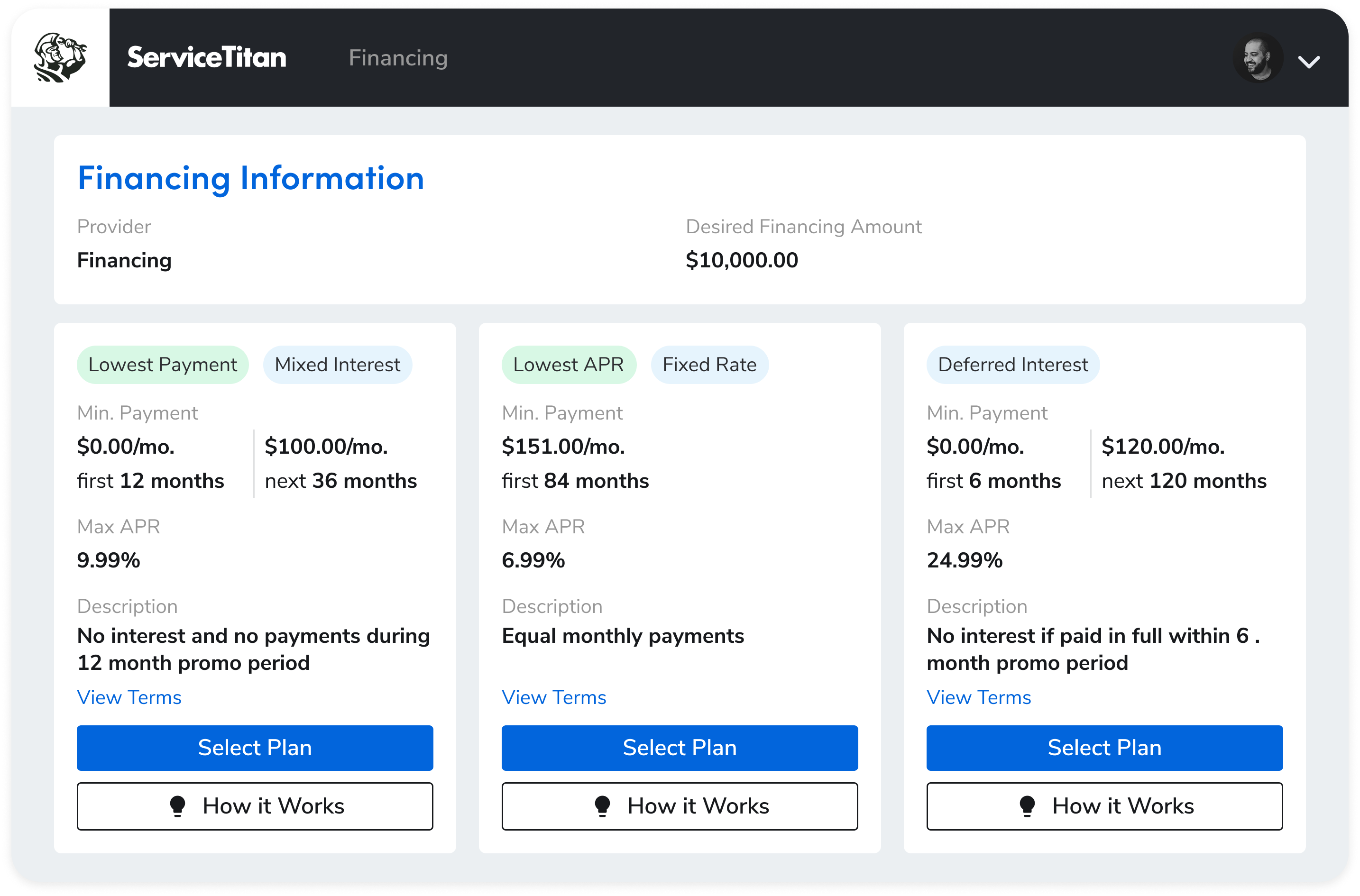The image size is (1360, 896).
Task: View Terms of the Fixed Rate plan
Action: [554, 697]
